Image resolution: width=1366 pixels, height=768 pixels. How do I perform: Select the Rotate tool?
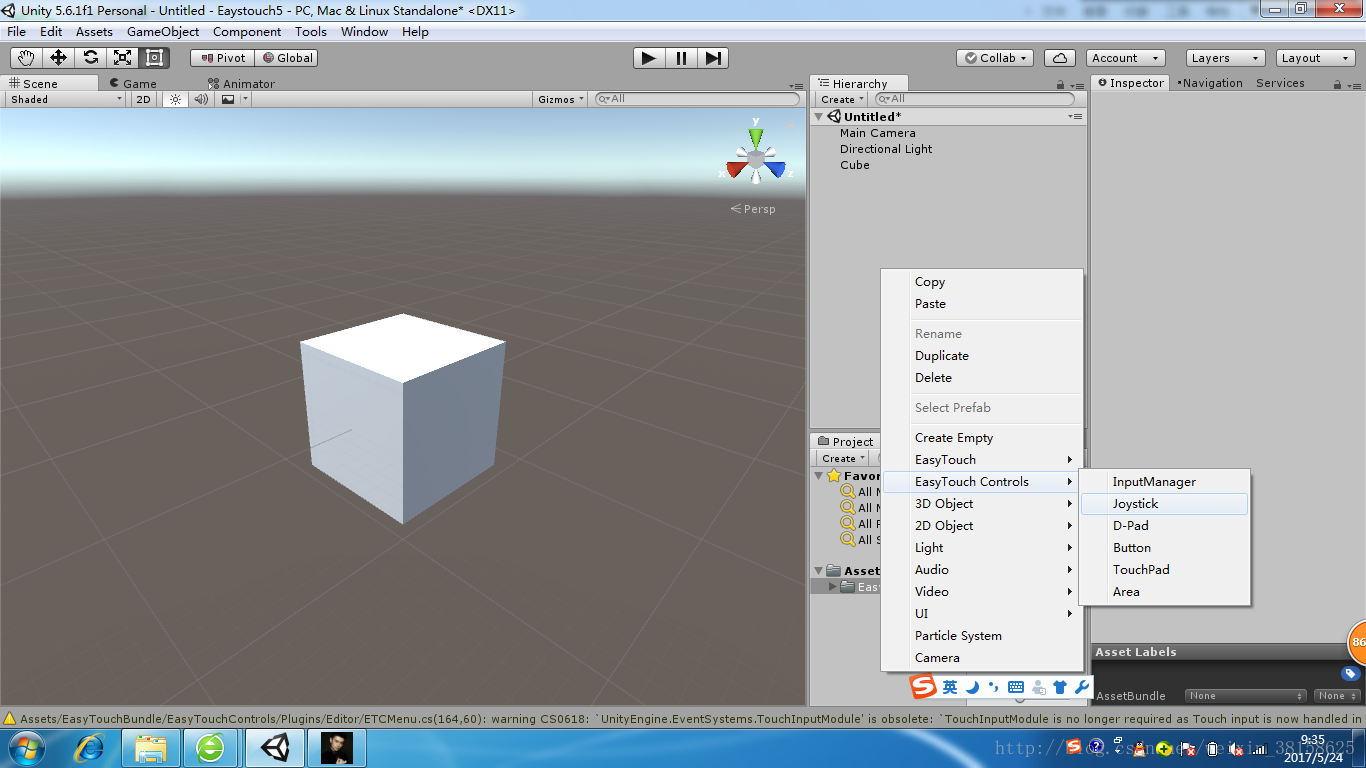click(x=90, y=58)
